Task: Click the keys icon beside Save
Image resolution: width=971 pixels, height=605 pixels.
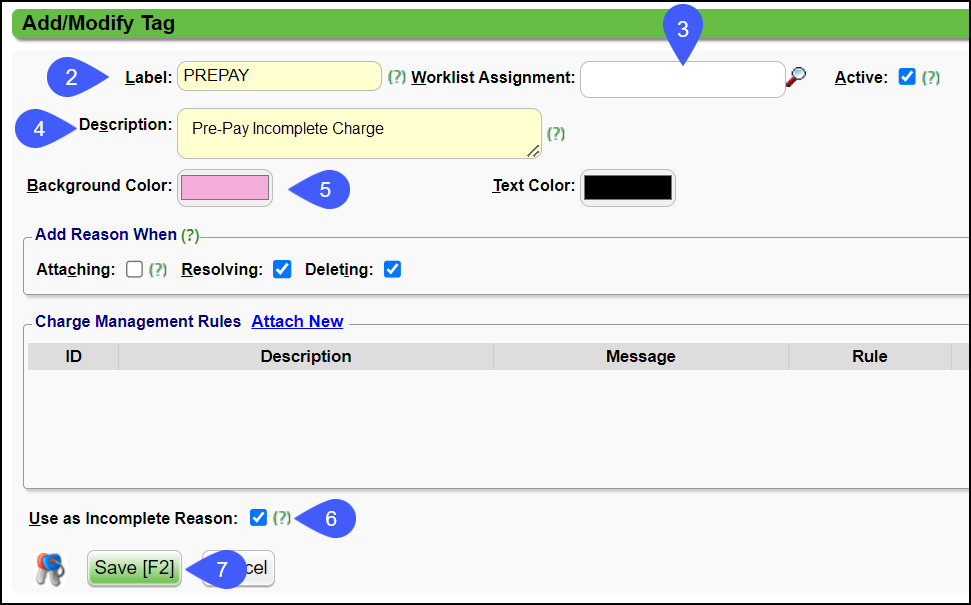Action: (50, 569)
